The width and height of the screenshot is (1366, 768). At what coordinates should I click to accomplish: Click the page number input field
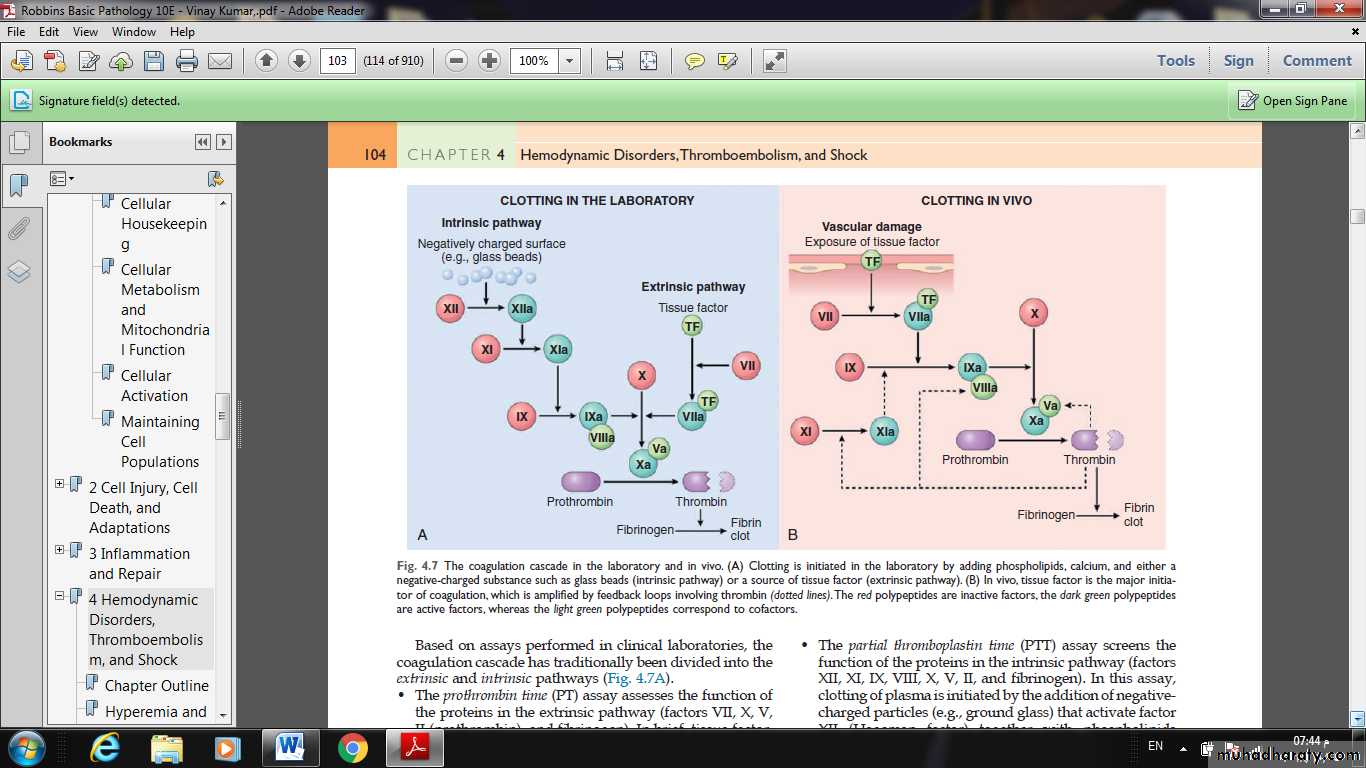(x=338, y=61)
